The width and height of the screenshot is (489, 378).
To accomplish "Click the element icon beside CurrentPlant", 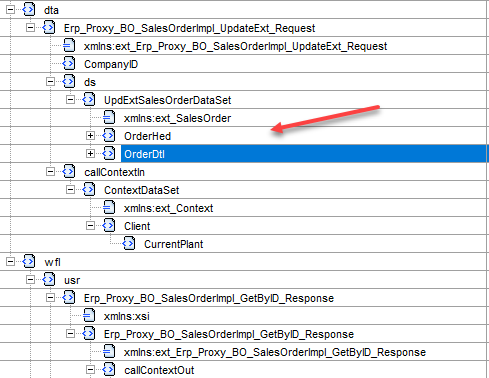I will [x=129, y=244].
